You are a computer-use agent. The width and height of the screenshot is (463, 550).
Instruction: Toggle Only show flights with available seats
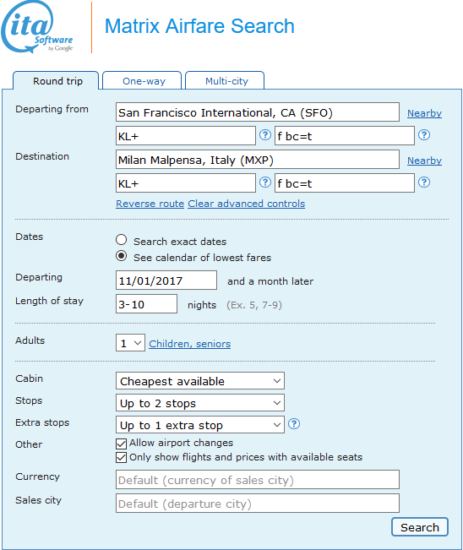(121, 458)
